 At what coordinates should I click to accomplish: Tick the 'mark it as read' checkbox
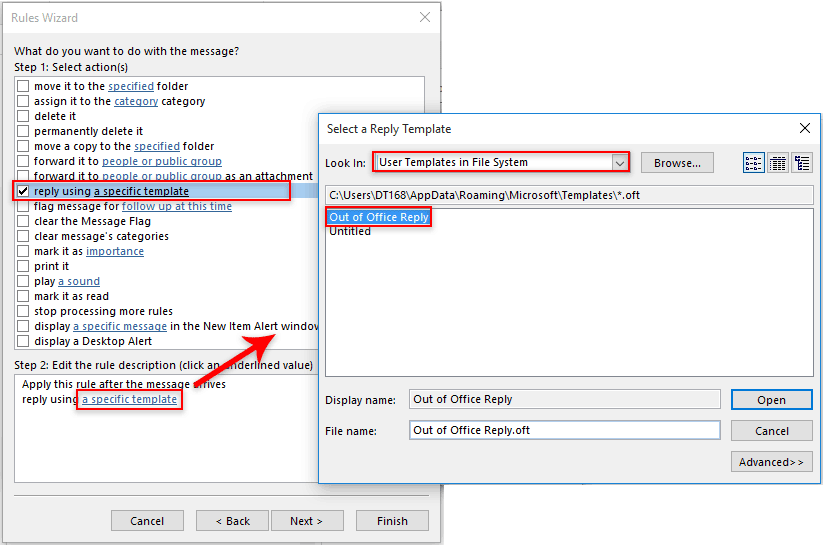point(23,296)
